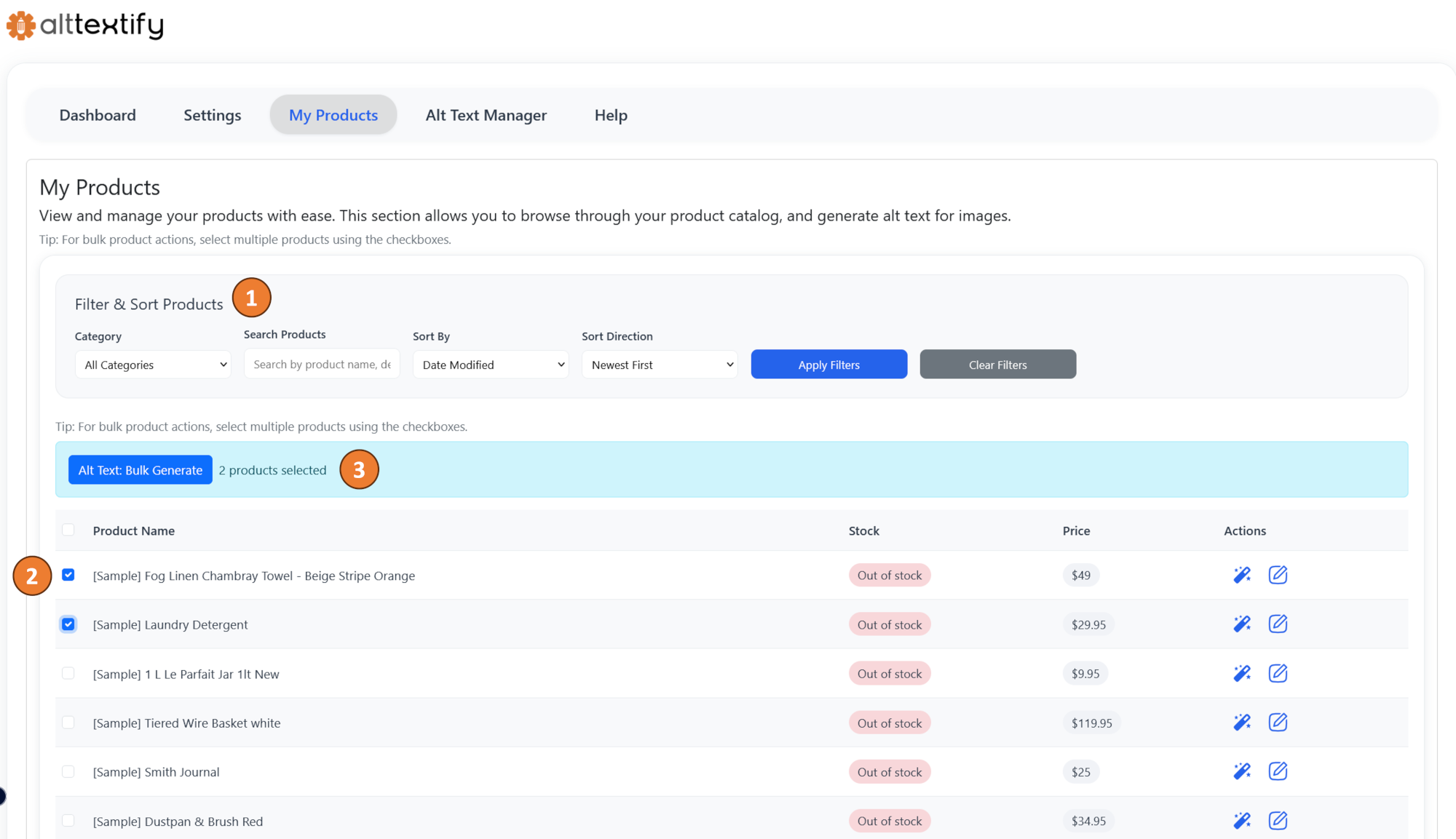Click the Clear Filters button
The height and width of the screenshot is (839, 1456).
coord(997,364)
